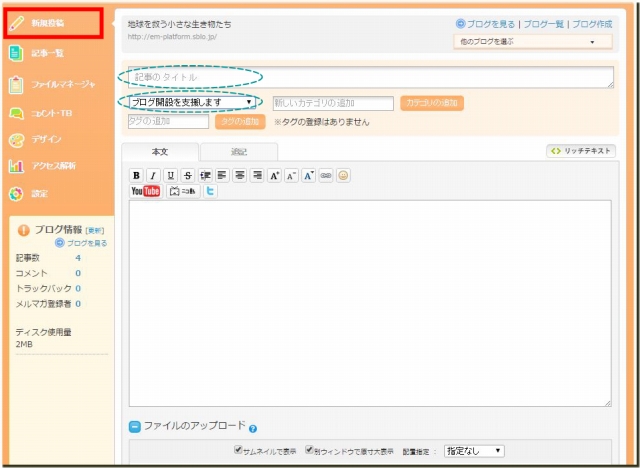The image size is (640, 468).
Task: Toggle サムネイルで表示 checkbox
Action: 238,450
